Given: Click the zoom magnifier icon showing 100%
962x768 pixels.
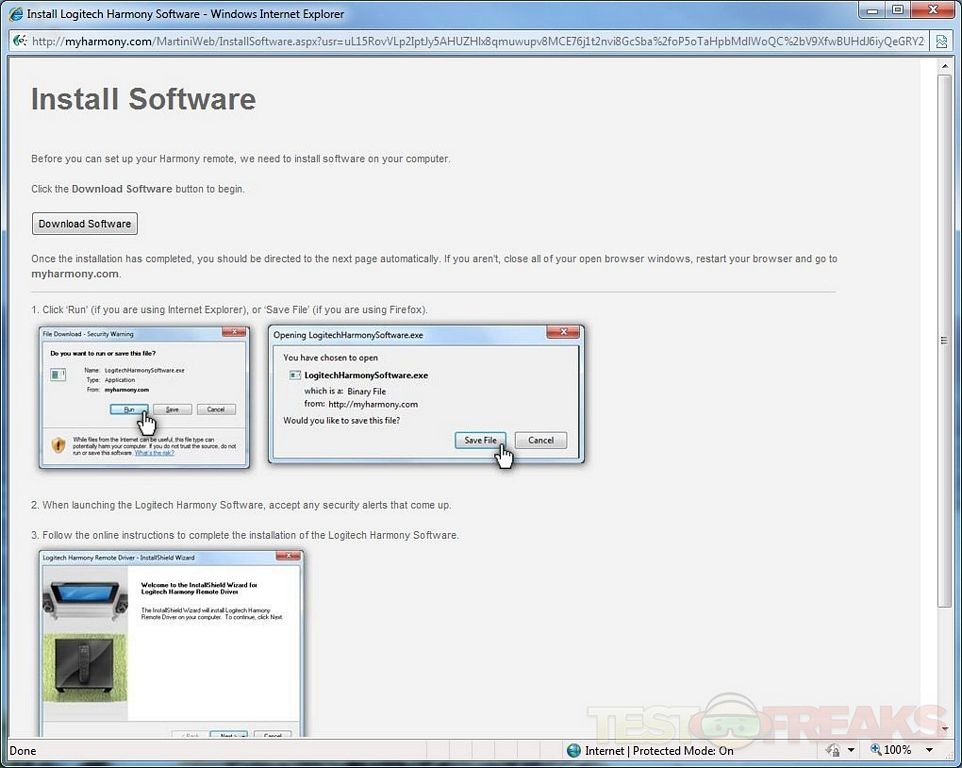Looking at the screenshot, I should [x=876, y=750].
